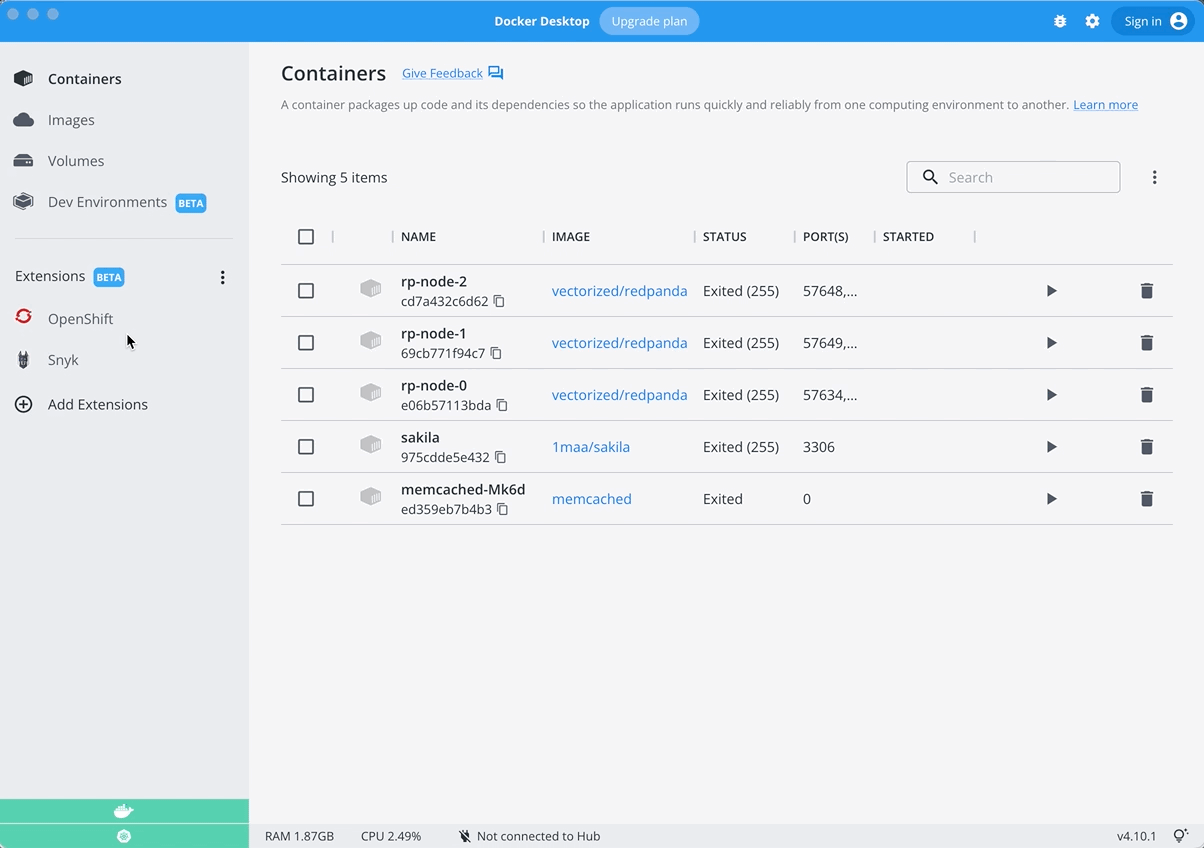The image size is (1204, 848).
Task: Click the memcached-Mk6d container cube icon
Action: pyautogui.click(x=371, y=497)
